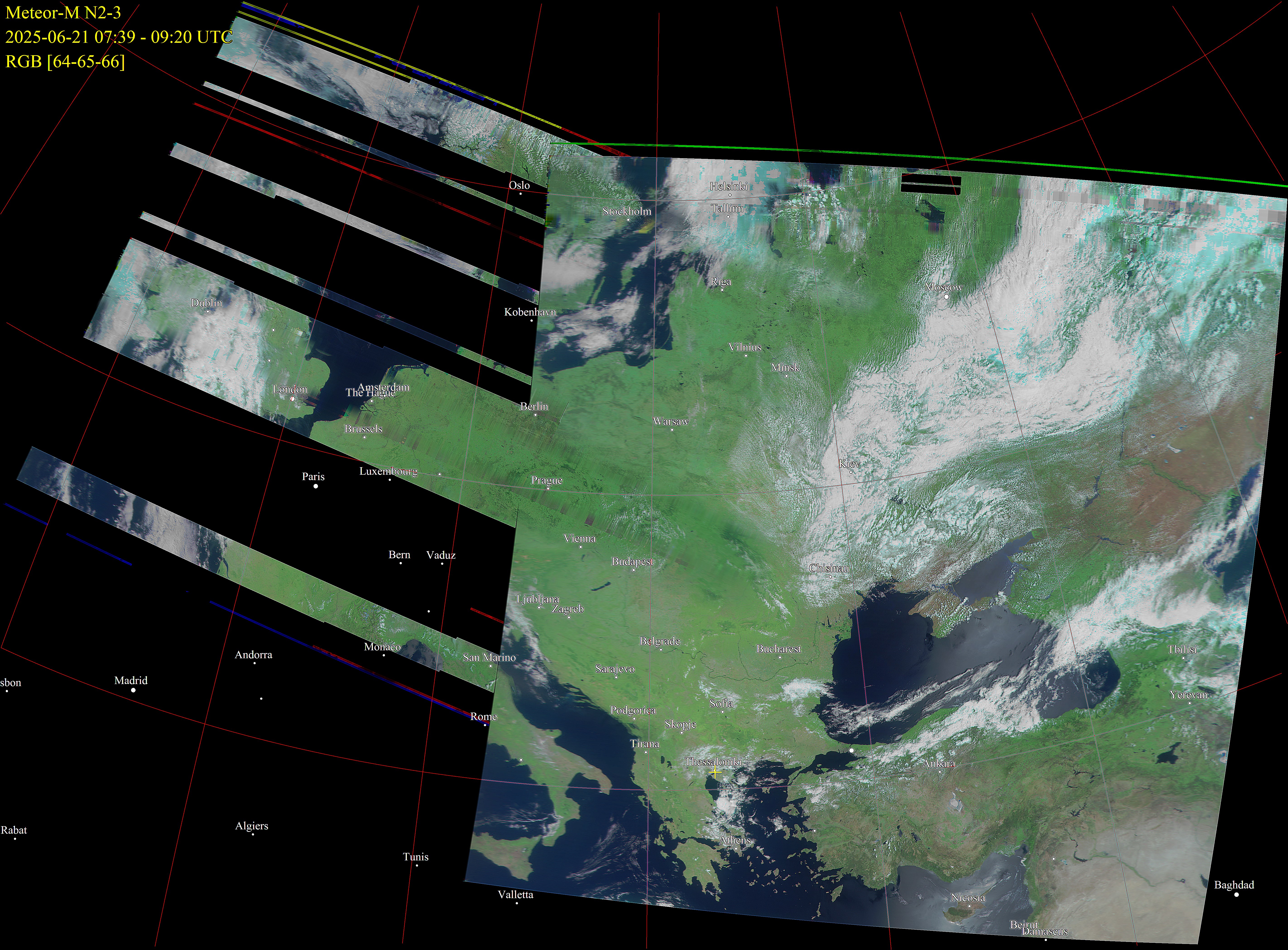The width and height of the screenshot is (1288, 950).
Task: Click the Stockholm city label
Action: (627, 212)
